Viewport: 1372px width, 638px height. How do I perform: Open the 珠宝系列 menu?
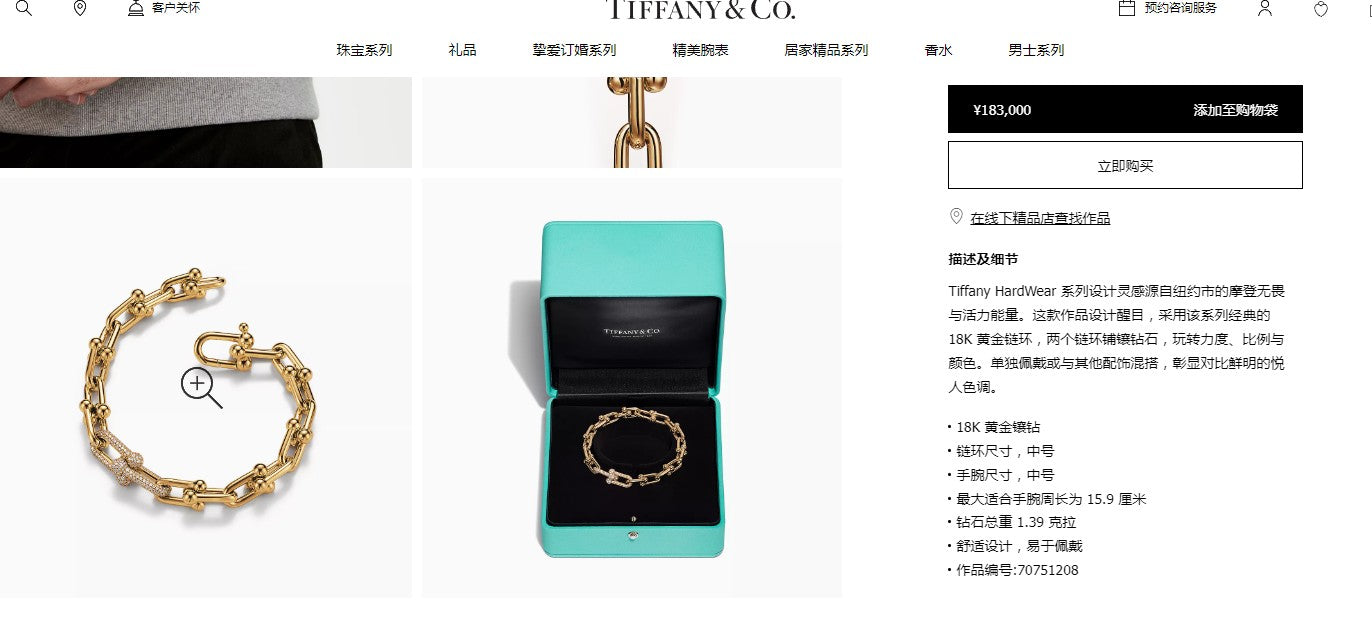(x=364, y=50)
